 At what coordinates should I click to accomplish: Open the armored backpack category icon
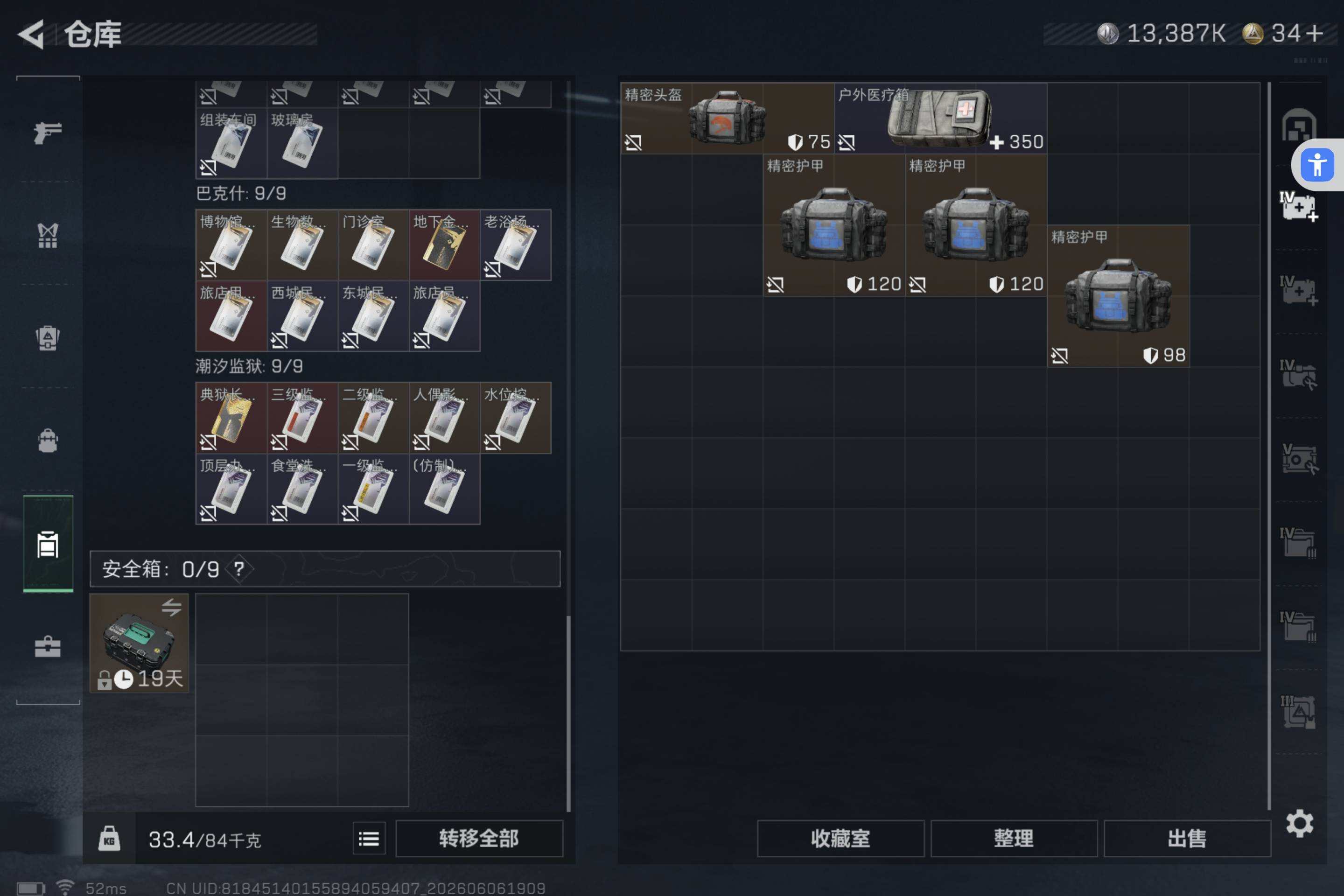[48, 338]
